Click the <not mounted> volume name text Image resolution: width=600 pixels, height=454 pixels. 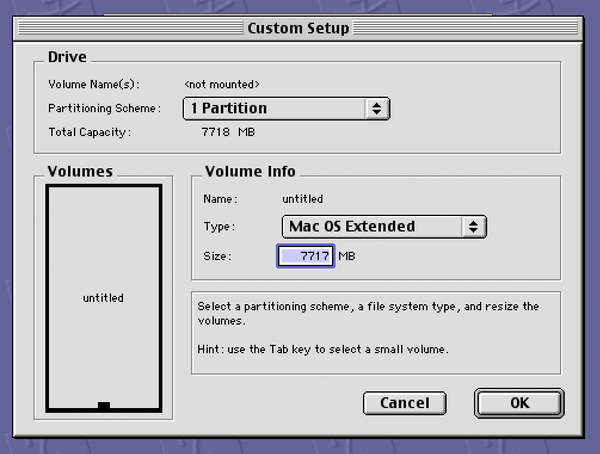tap(222, 84)
